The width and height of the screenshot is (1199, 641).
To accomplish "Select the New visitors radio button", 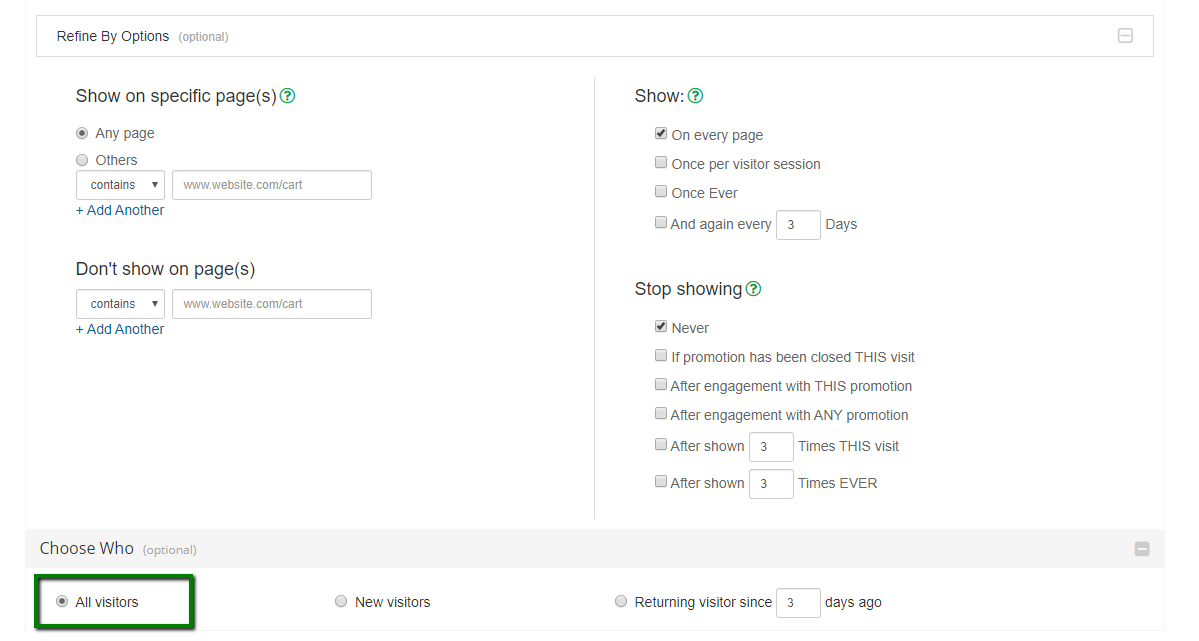I will point(341,602).
